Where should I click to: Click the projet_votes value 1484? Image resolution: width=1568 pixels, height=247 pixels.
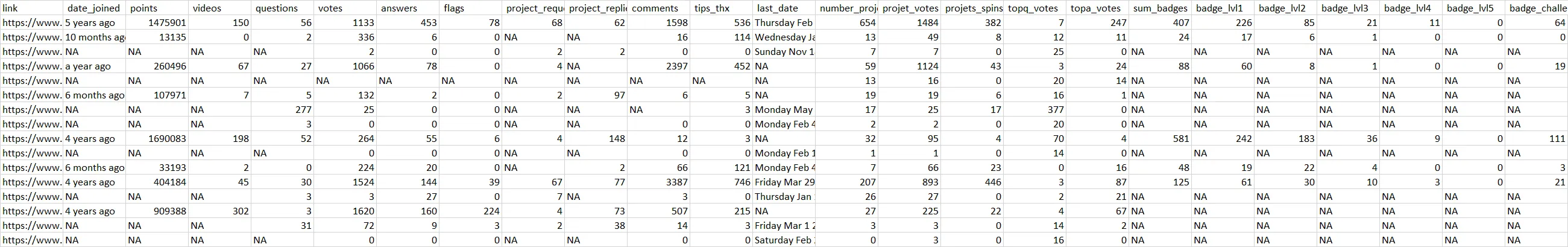click(910, 22)
